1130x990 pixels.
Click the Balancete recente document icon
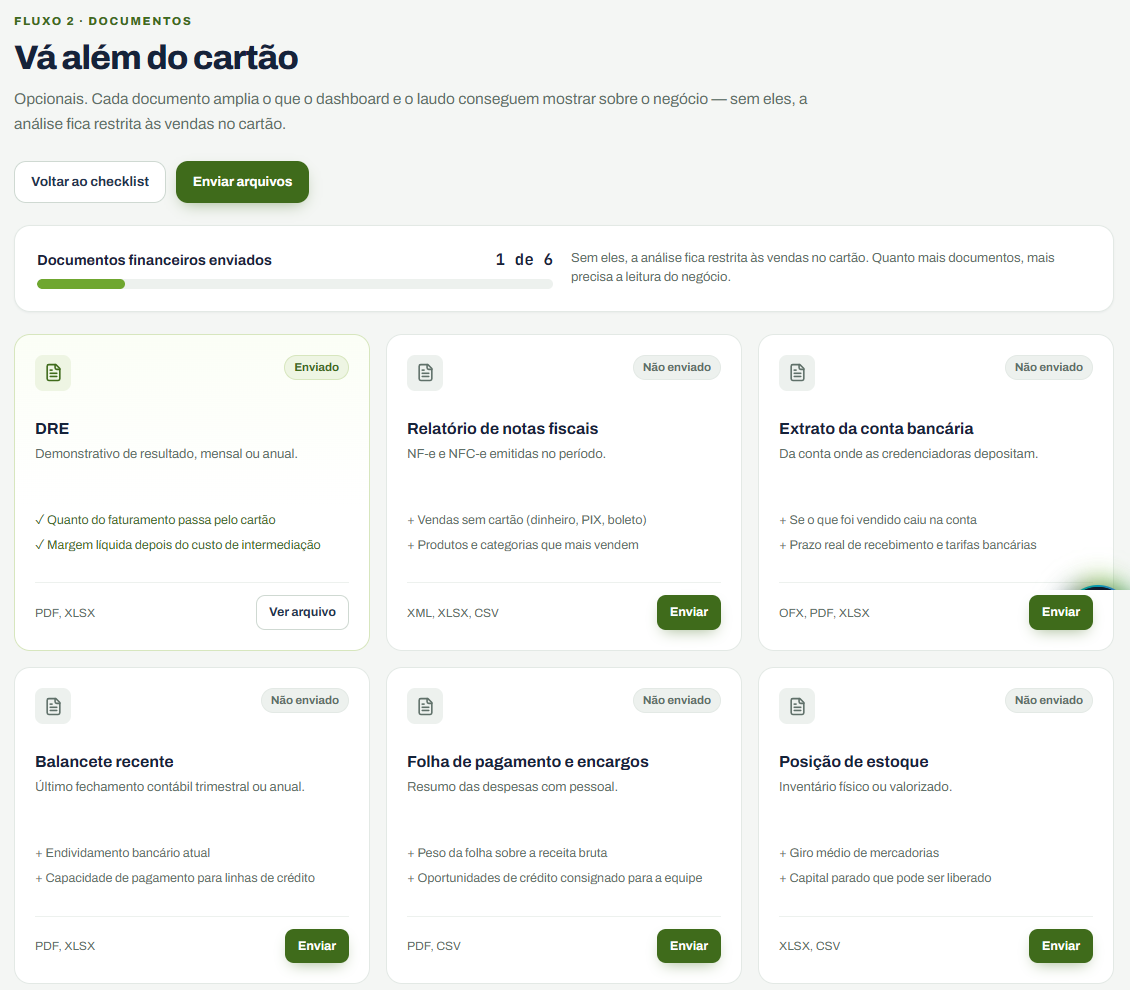(53, 706)
